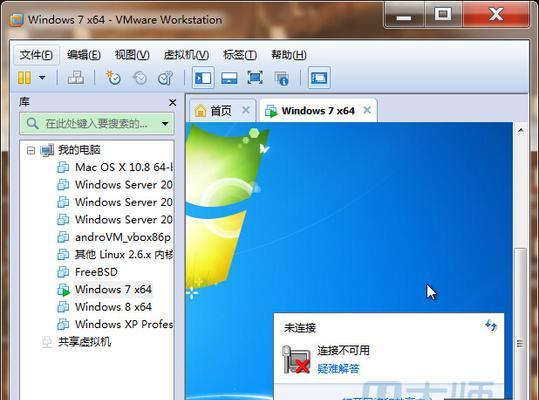539x400 pixels.
Task: Click the running Windows 7 x64 VM icon
Action: pos(63,290)
